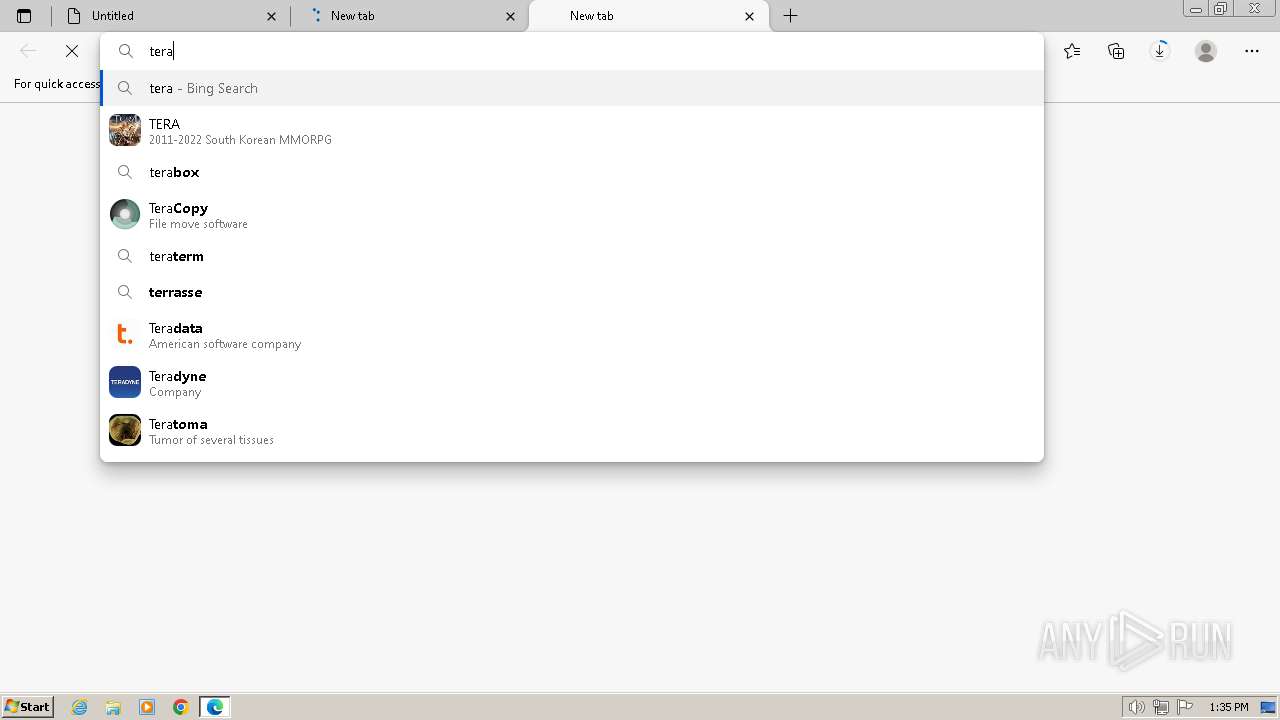Click the Microsoft Edge taskbar icon

pos(215,707)
